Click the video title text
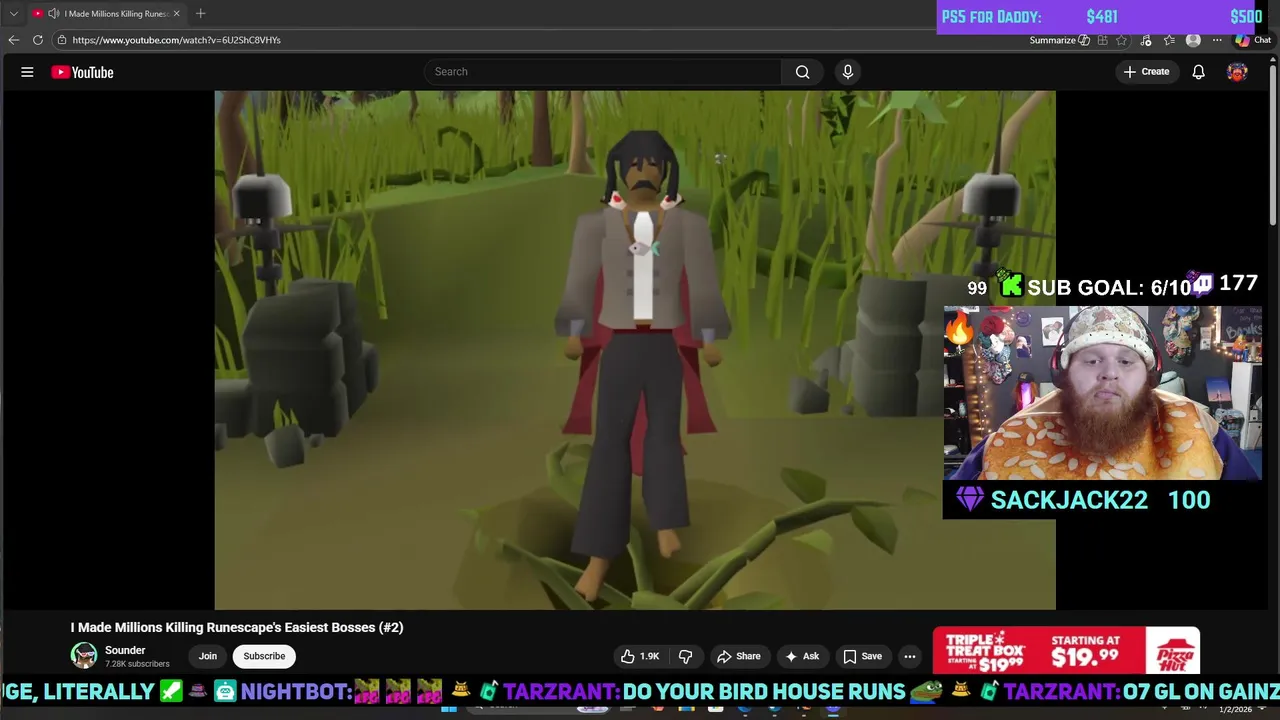Screen dimensions: 1280x720 pos(237,627)
